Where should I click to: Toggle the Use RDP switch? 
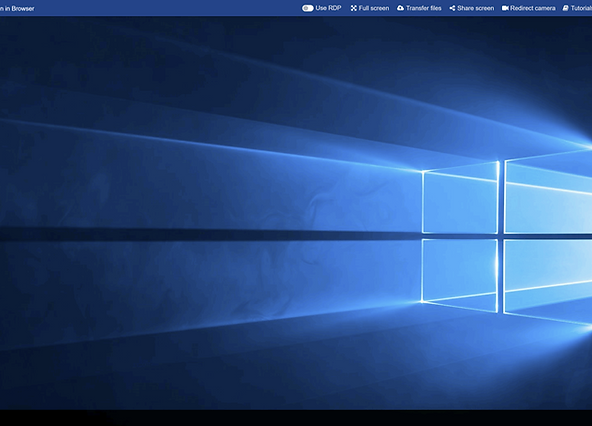pos(308,8)
